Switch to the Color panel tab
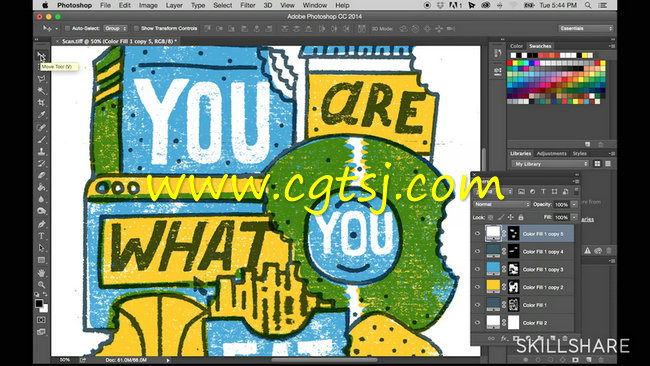This screenshot has height=366, width=650. point(516,46)
